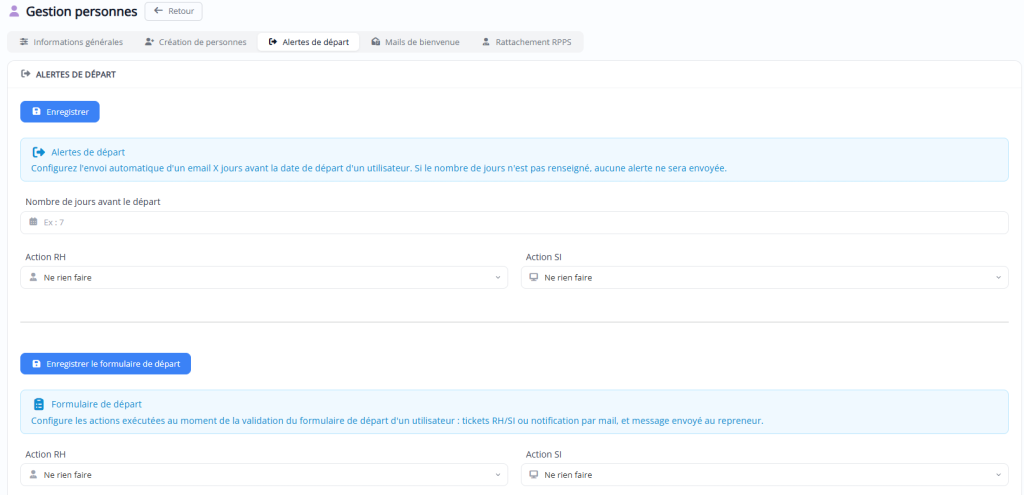Go to the Rattachement RPPS tab
The image size is (1024, 495).
pyautogui.click(x=526, y=42)
